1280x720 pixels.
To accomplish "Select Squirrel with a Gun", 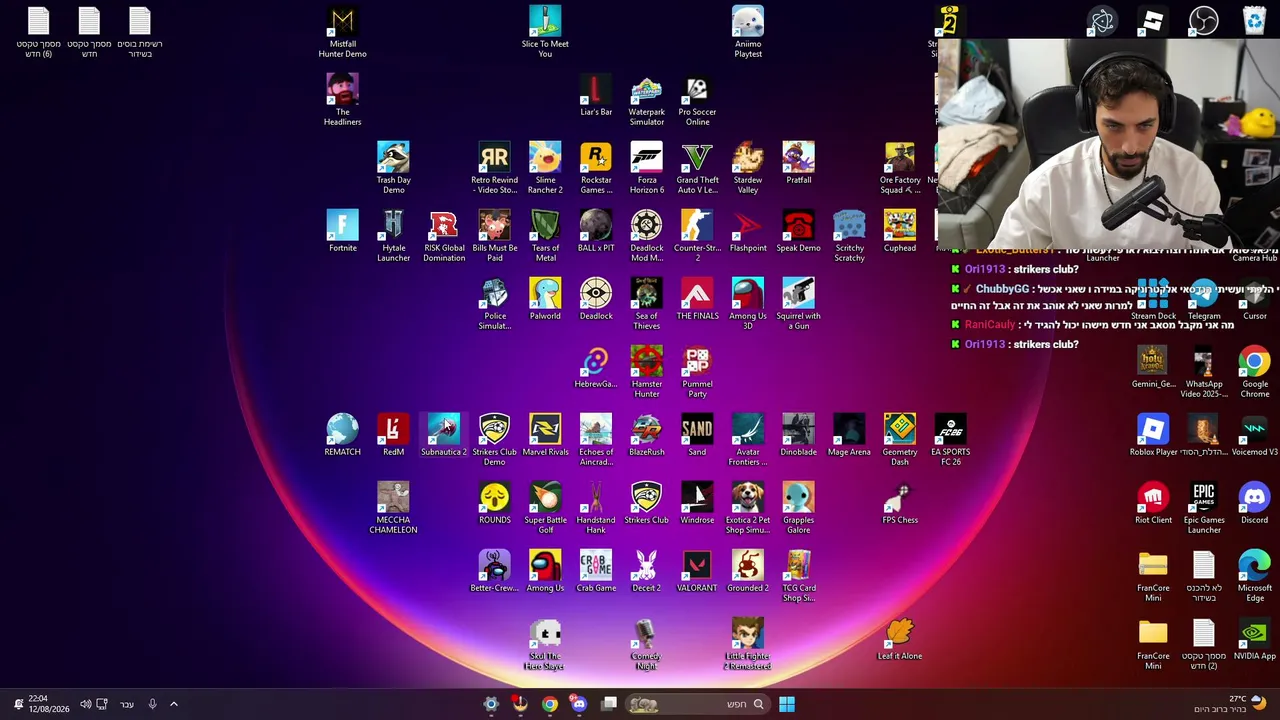I will 798,293.
